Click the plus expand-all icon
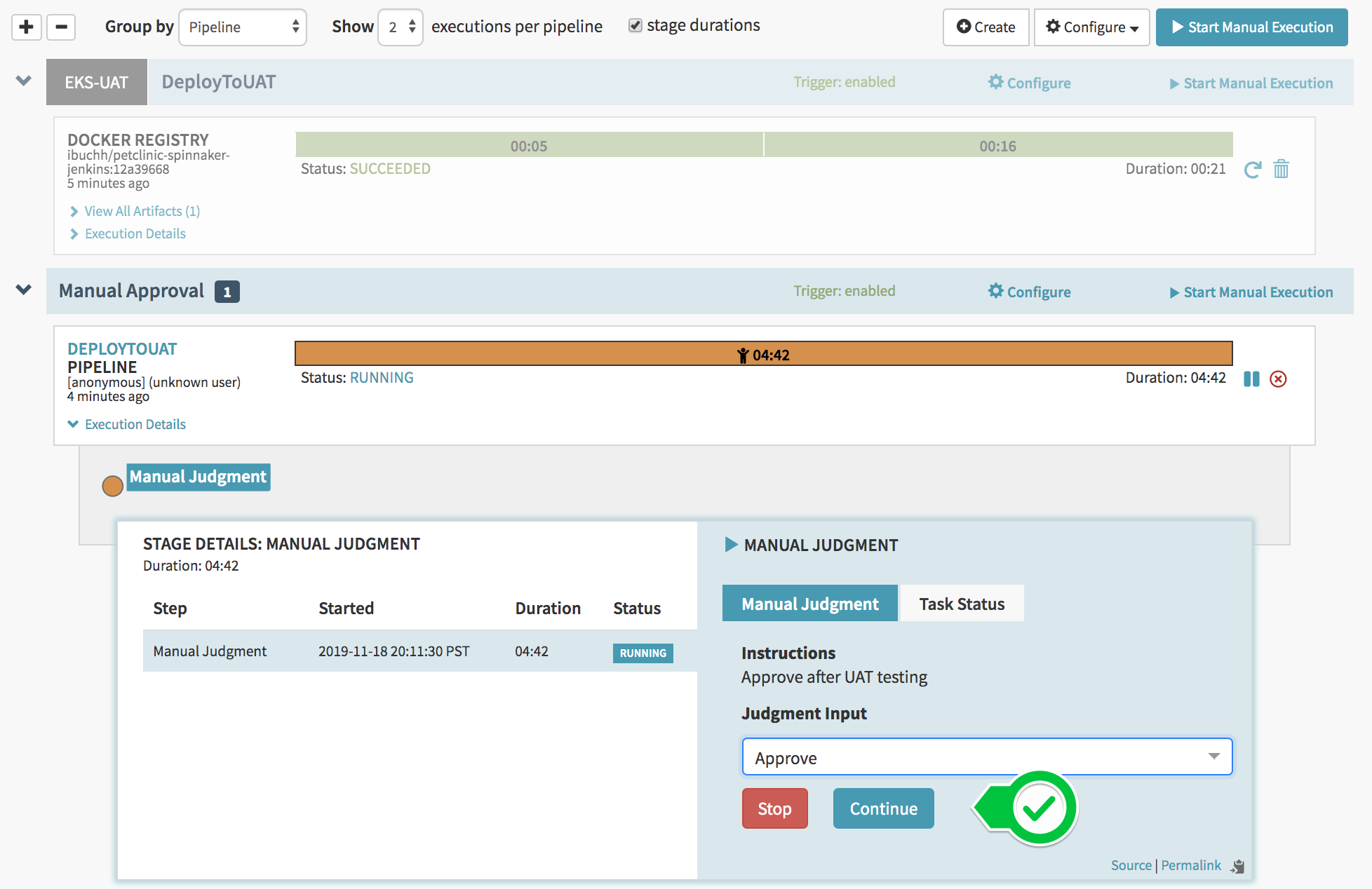 (x=27, y=27)
